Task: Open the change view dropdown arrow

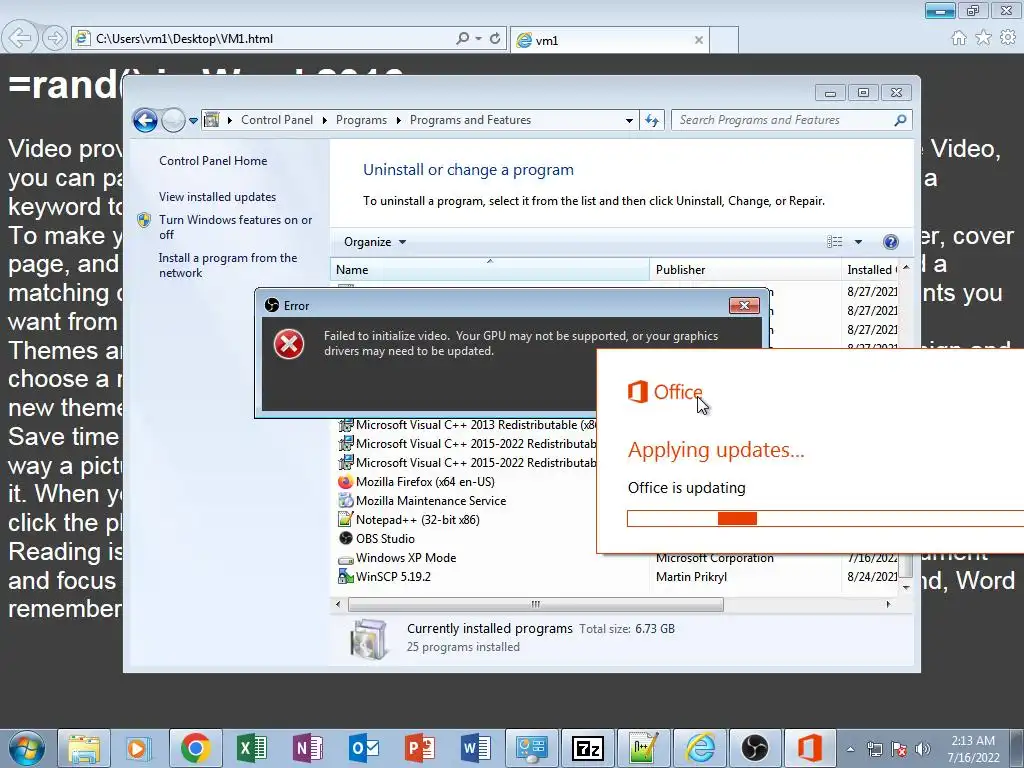Action: (858, 242)
